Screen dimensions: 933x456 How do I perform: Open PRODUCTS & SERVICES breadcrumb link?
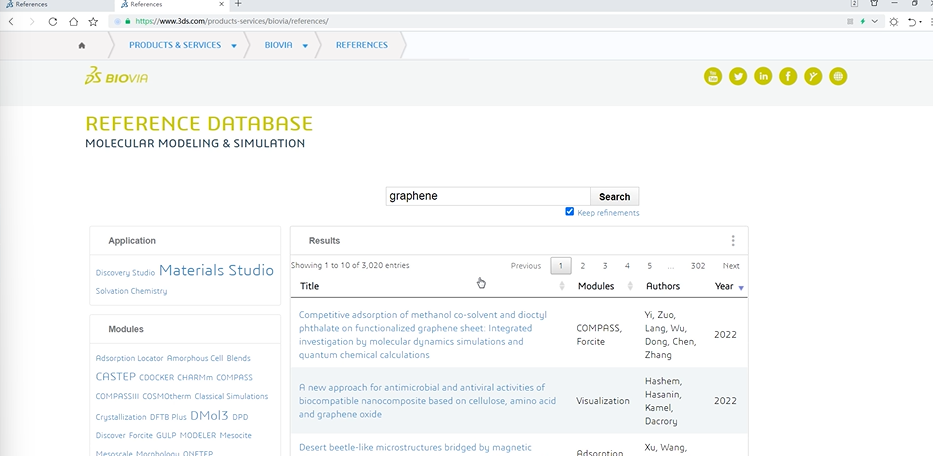[175, 45]
